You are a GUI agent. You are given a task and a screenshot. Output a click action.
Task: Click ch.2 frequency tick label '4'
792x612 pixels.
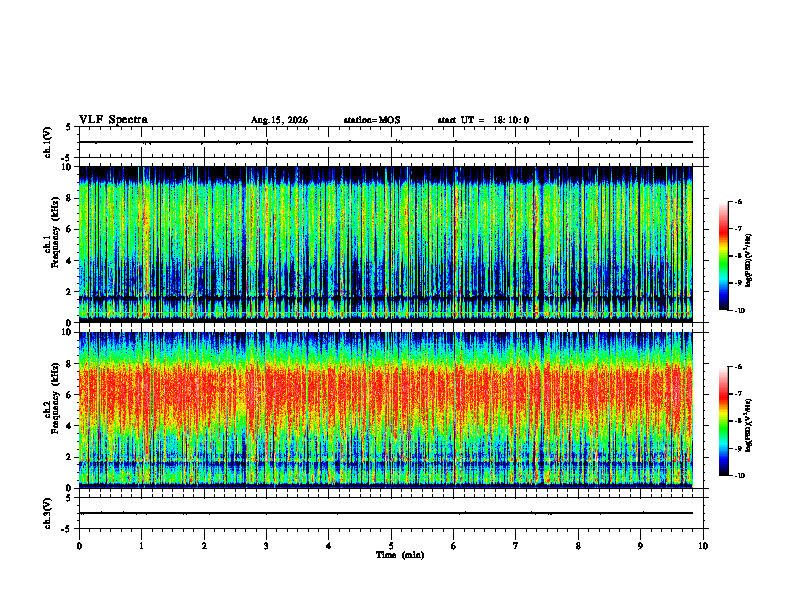(x=69, y=426)
